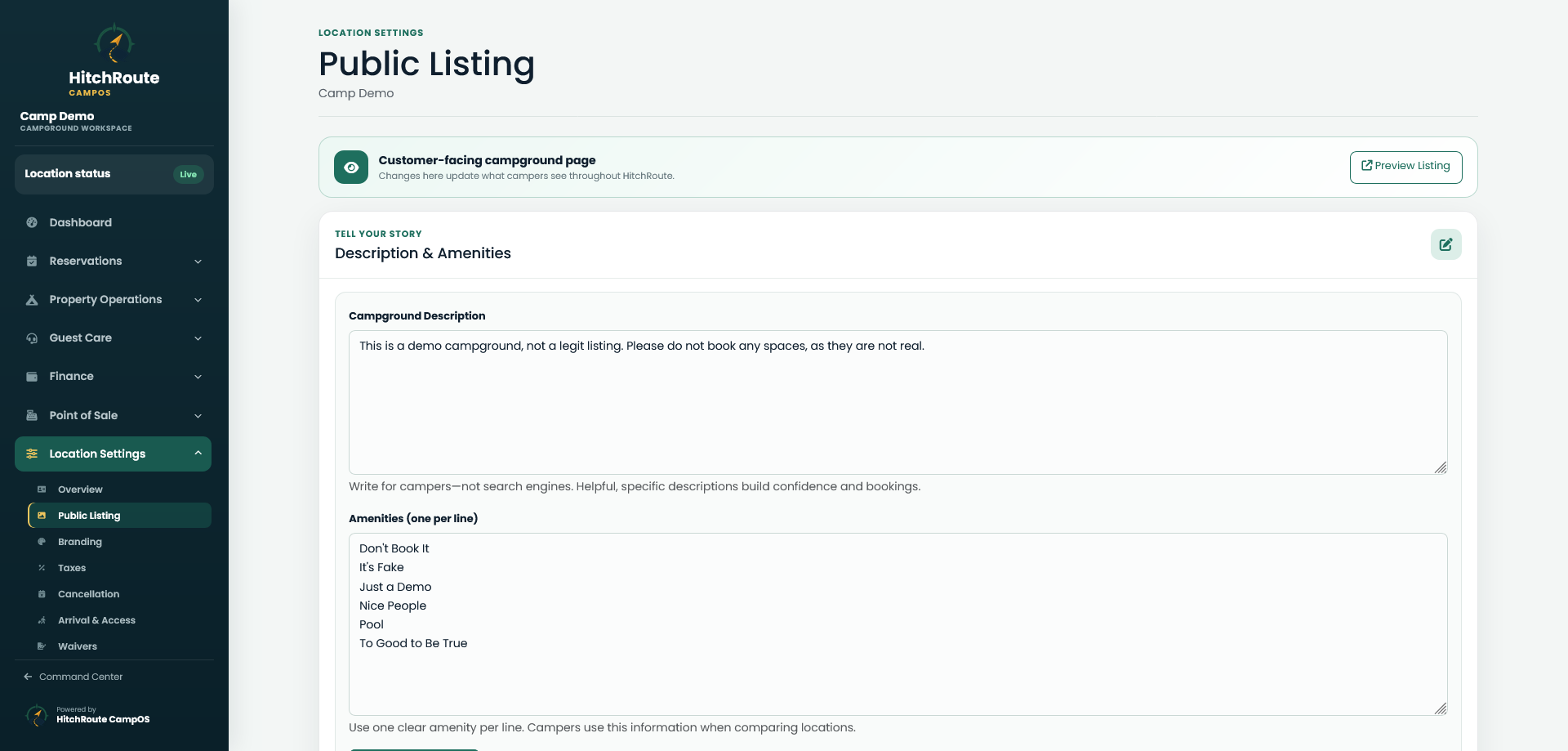Screen dimensions: 1568x751
Task: Open the Dashboard menu item
Action: 114,222
